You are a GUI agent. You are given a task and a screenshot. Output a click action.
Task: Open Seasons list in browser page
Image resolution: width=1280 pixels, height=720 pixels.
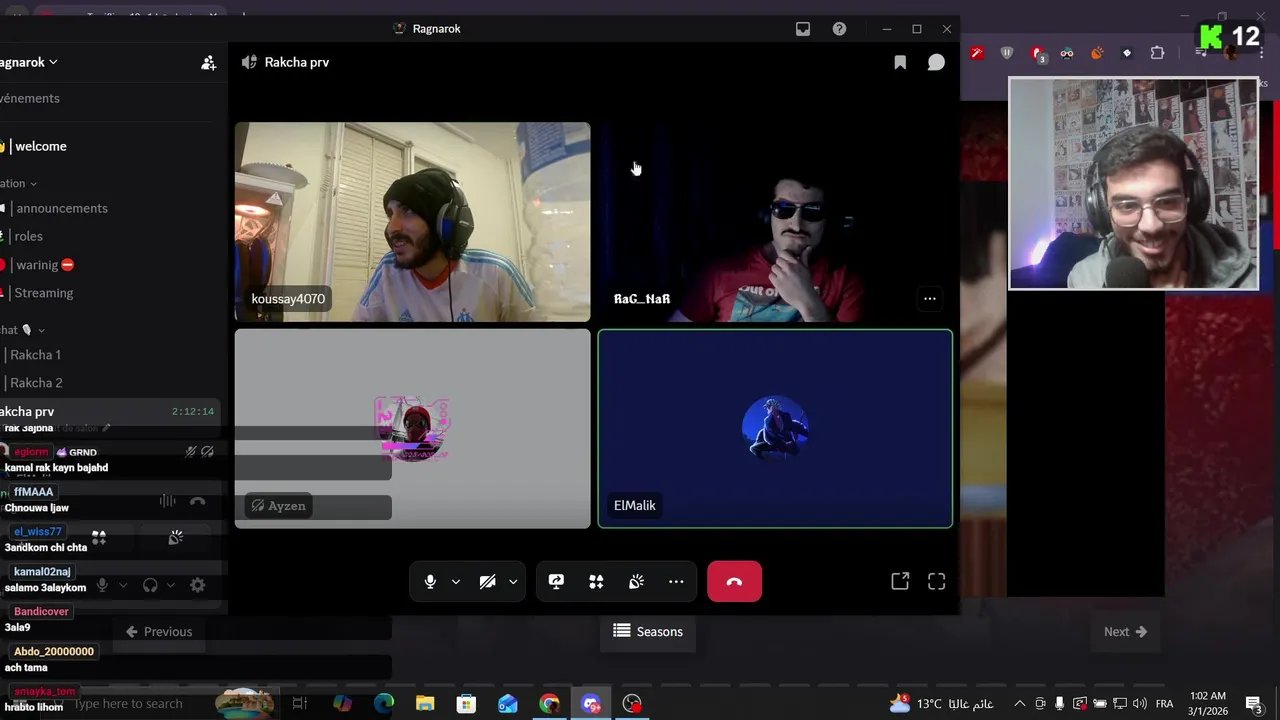pyautogui.click(x=648, y=632)
